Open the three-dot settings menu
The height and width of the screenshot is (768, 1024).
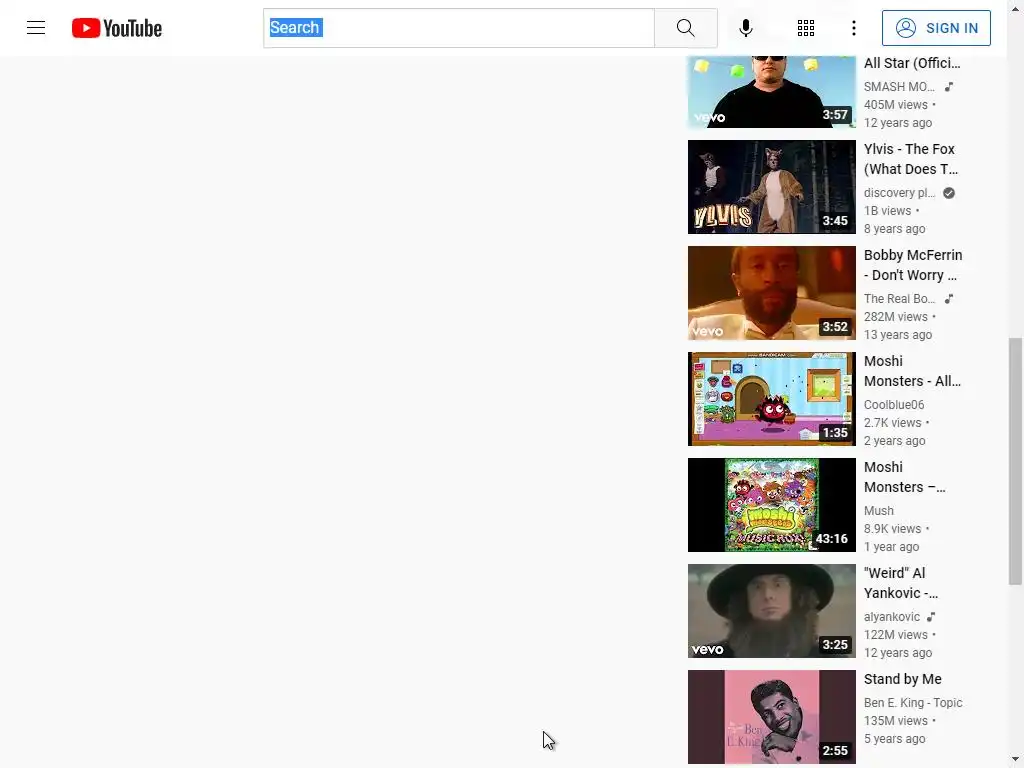click(854, 28)
